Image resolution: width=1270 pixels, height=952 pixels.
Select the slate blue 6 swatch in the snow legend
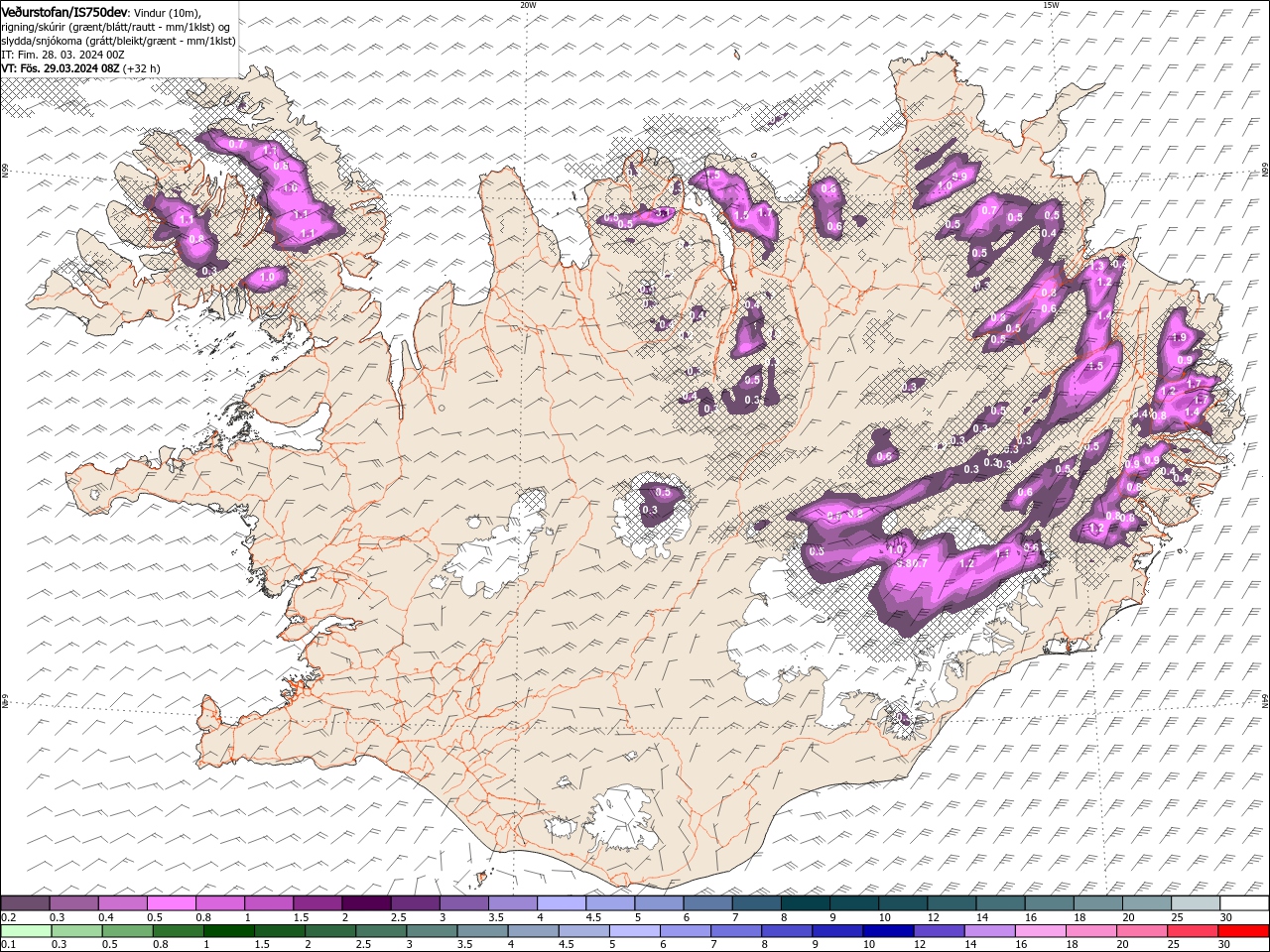coord(707,903)
